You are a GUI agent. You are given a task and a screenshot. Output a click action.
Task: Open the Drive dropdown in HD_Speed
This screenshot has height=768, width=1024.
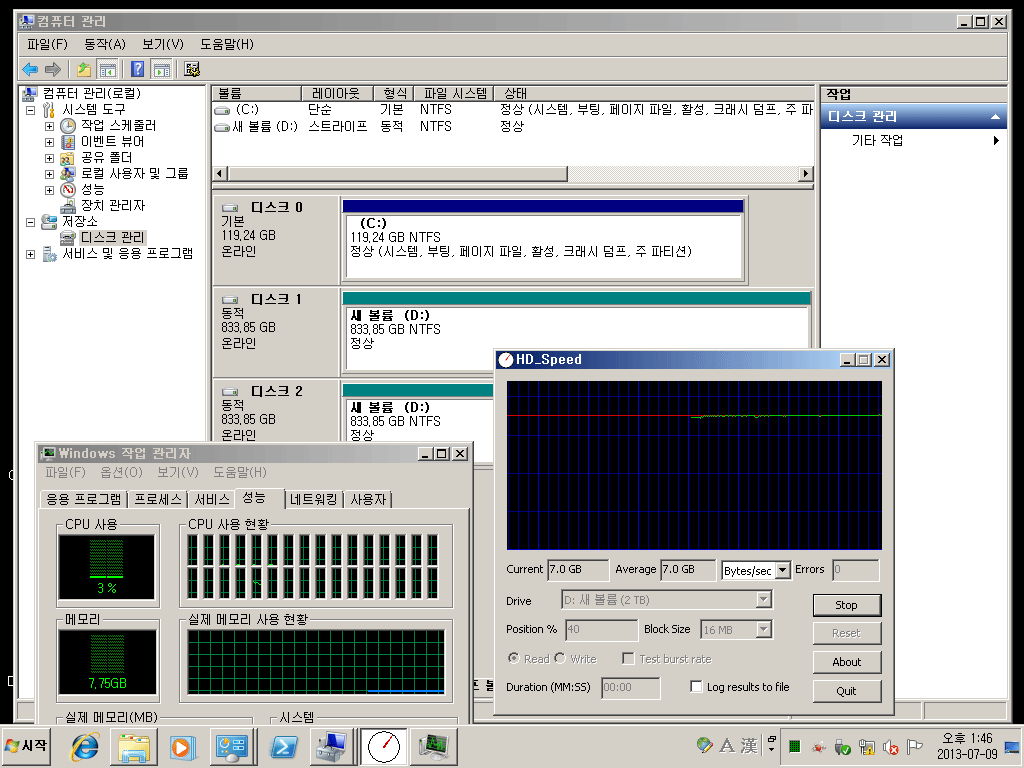tap(763, 600)
